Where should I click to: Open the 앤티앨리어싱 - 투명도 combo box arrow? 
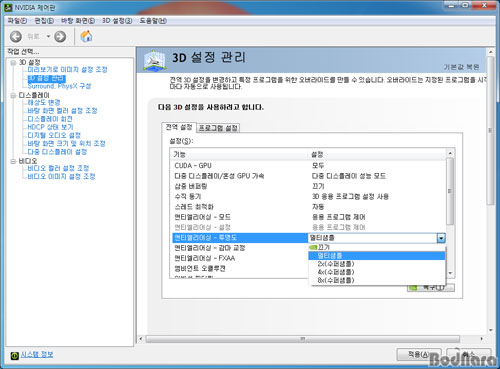click(441, 238)
